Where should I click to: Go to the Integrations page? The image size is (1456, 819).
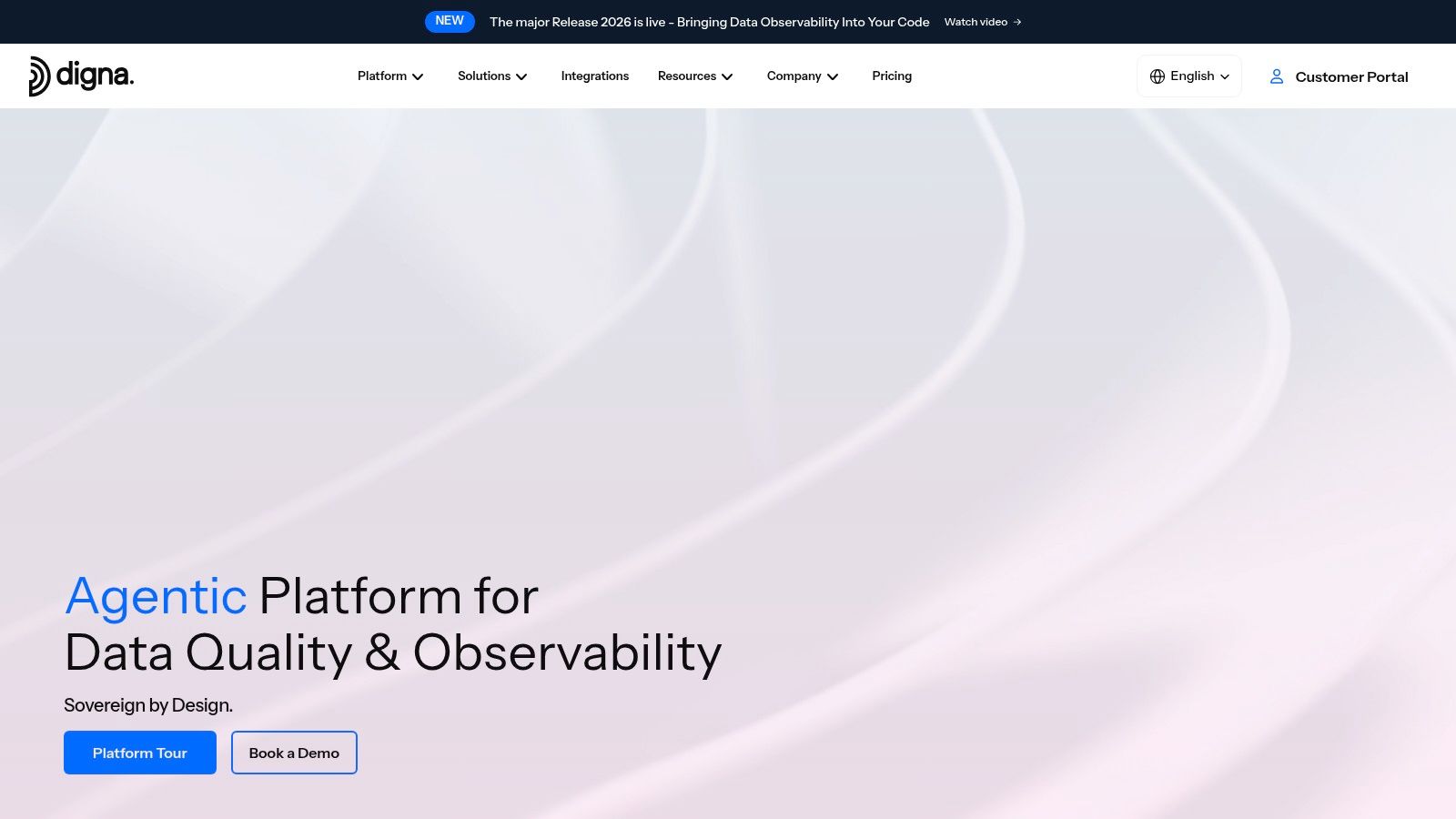(595, 76)
